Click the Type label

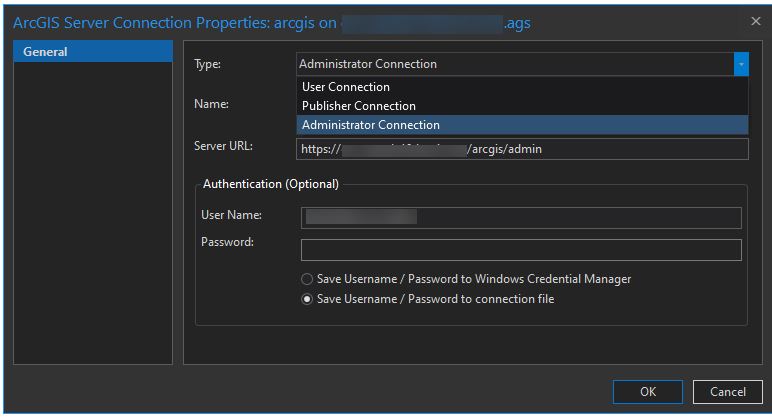tap(207, 64)
